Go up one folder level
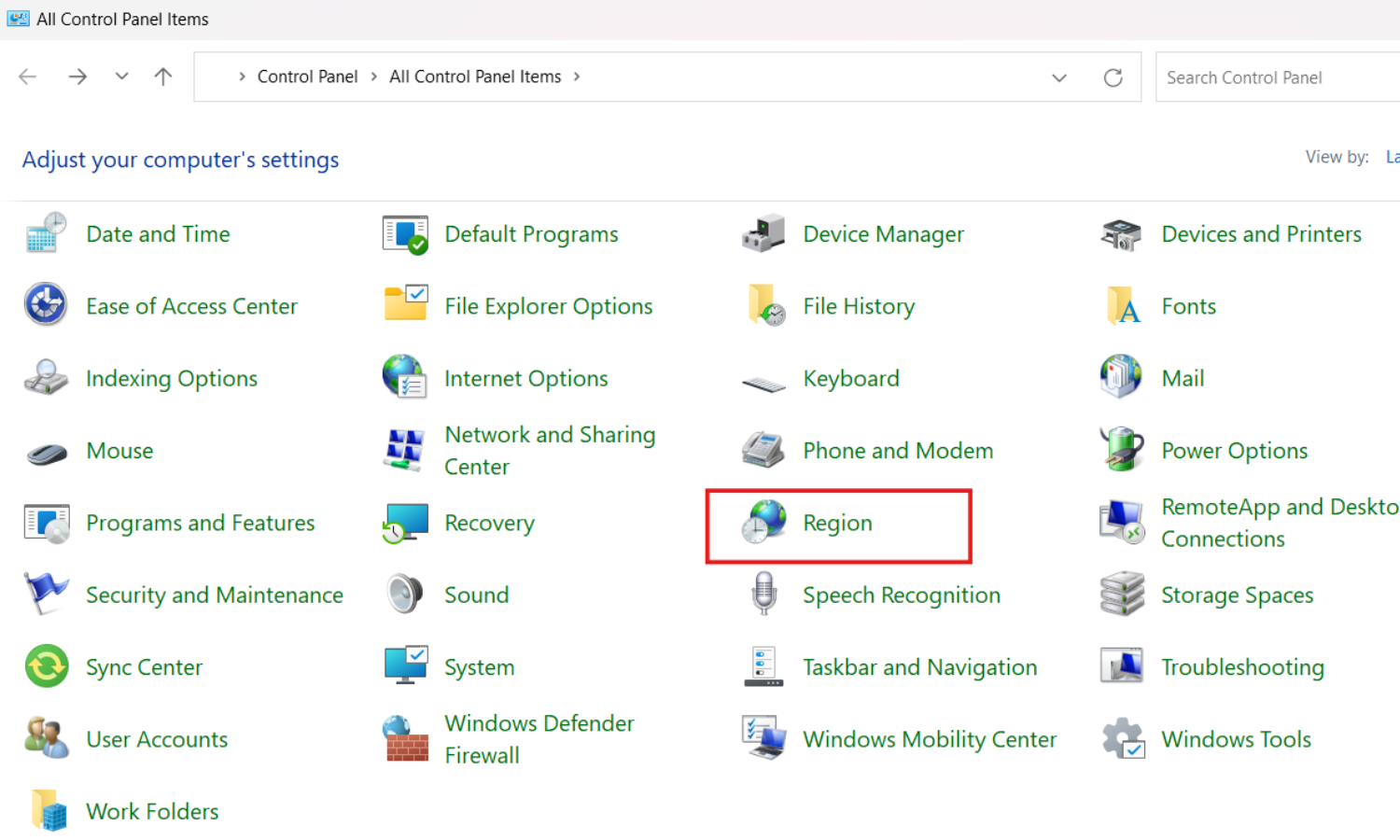The height and width of the screenshot is (840, 1400). pyautogui.click(x=163, y=77)
